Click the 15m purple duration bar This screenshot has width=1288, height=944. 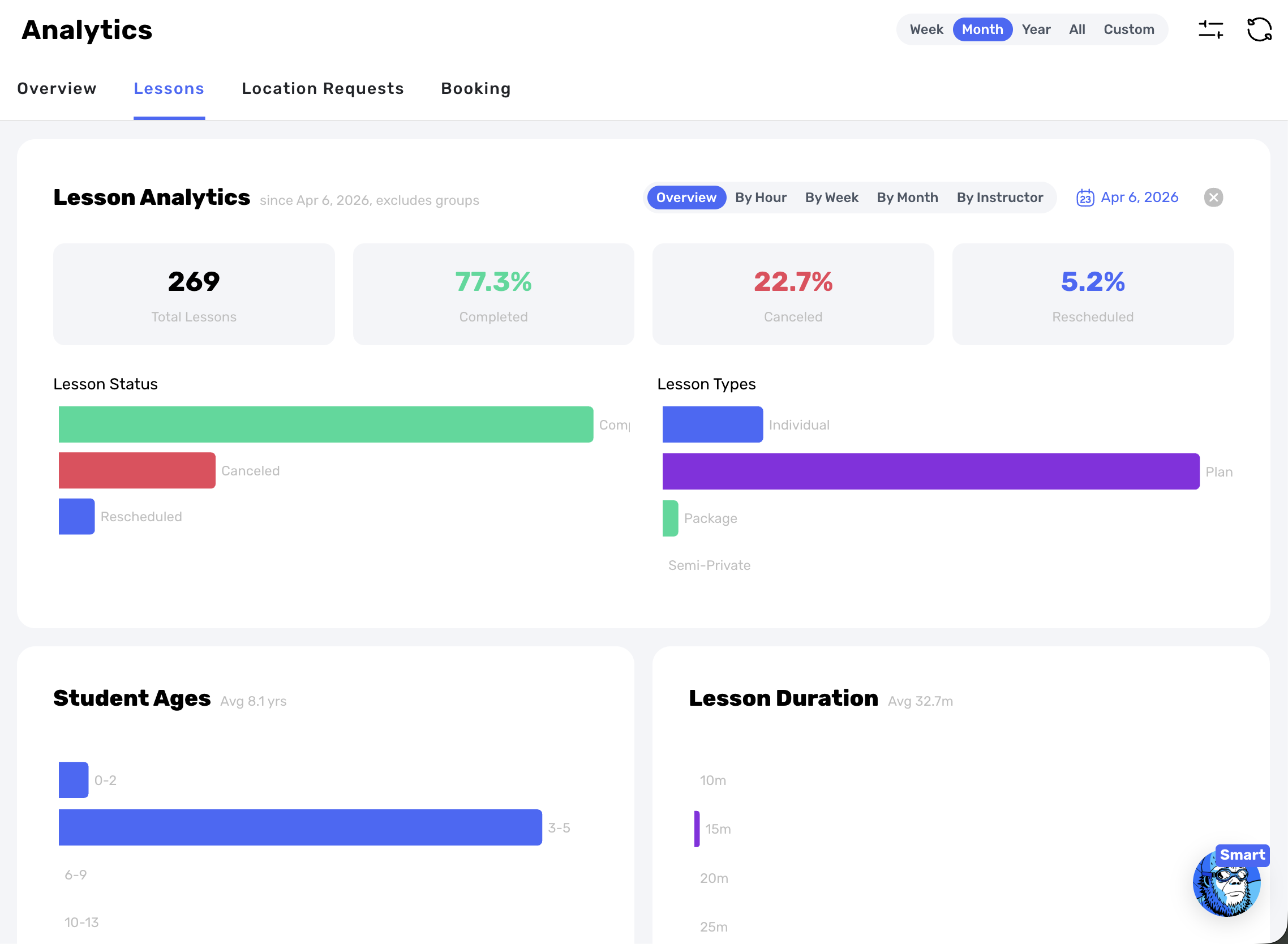697,829
